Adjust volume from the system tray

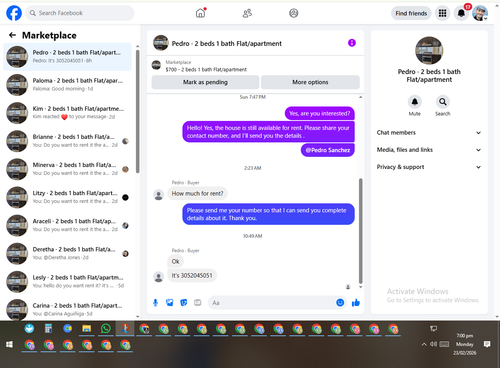[x=434, y=344]
